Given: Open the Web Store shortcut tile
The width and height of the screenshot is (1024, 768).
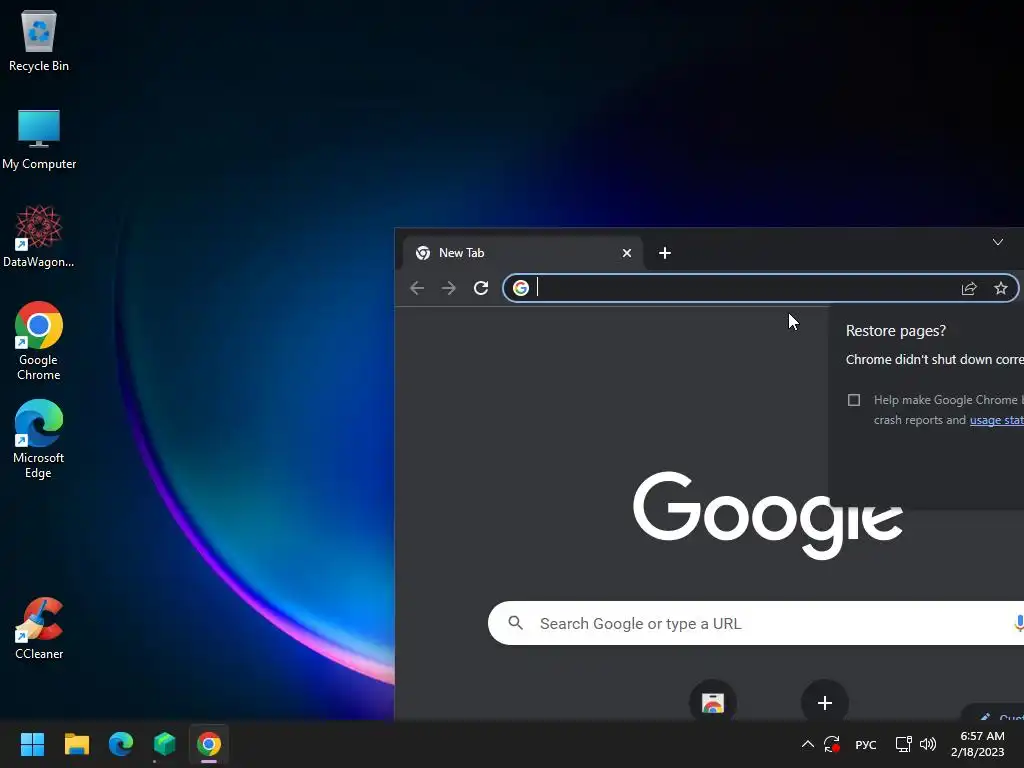Looking at the screenshot, I should (x=712, y=702).
